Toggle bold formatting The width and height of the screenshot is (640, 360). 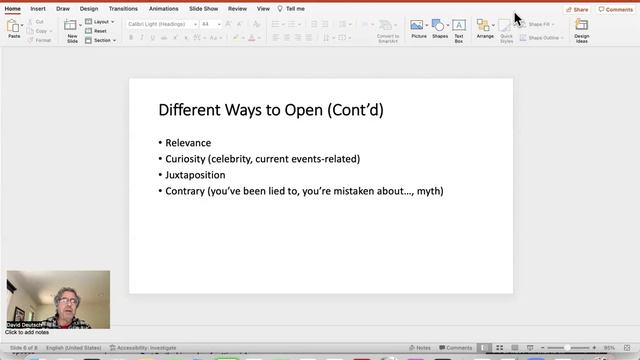pos(131,38)
